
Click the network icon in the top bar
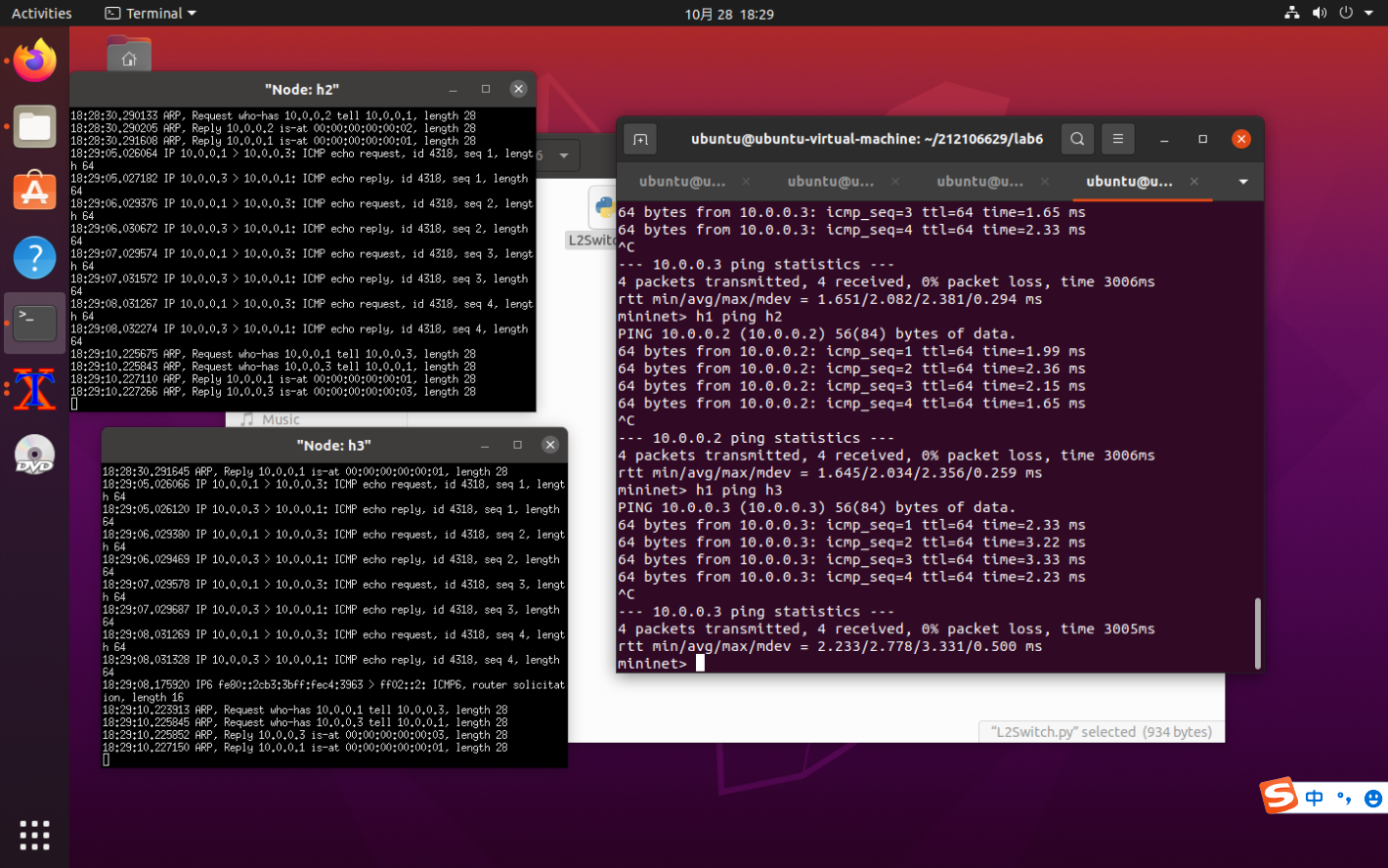[x=1292, y=13]
